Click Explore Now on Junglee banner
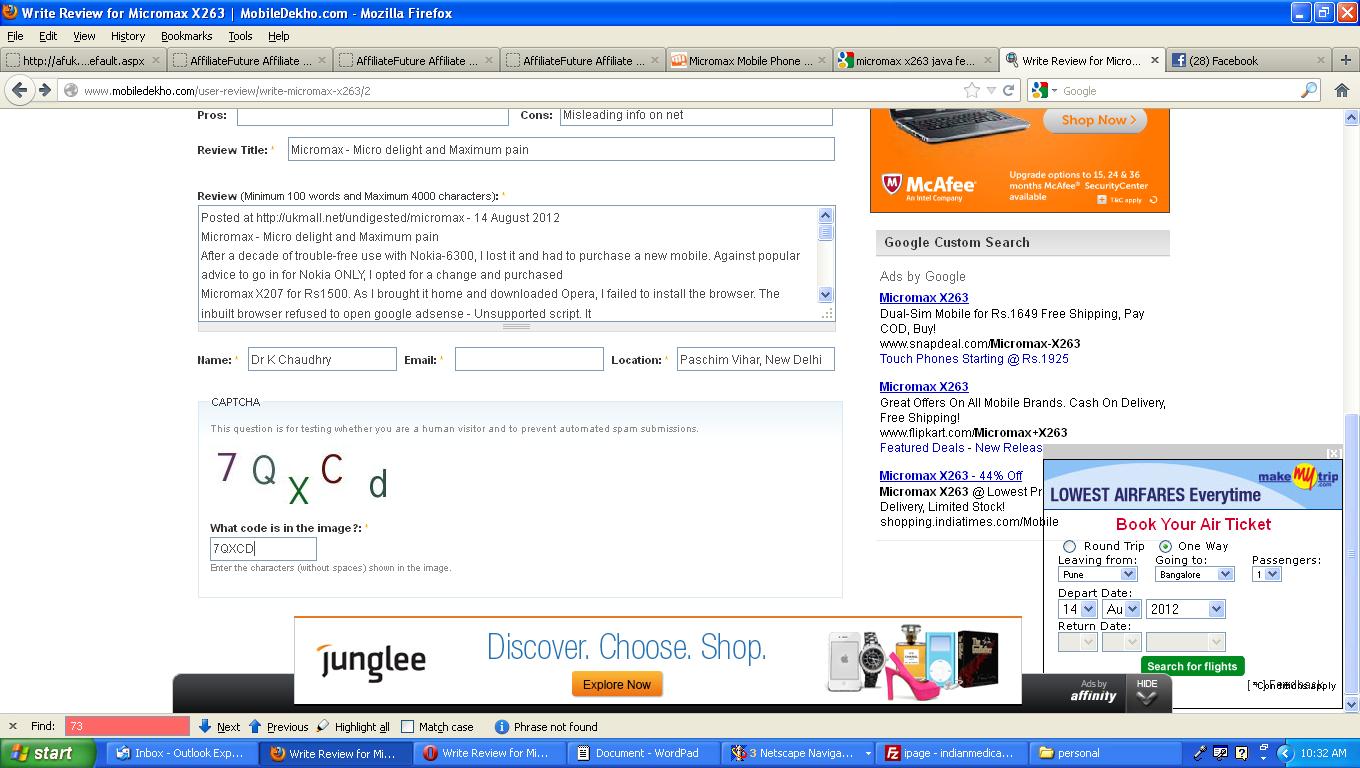Image resolution: width=1360 pixels, height=768 pixels. pos(616,685)
